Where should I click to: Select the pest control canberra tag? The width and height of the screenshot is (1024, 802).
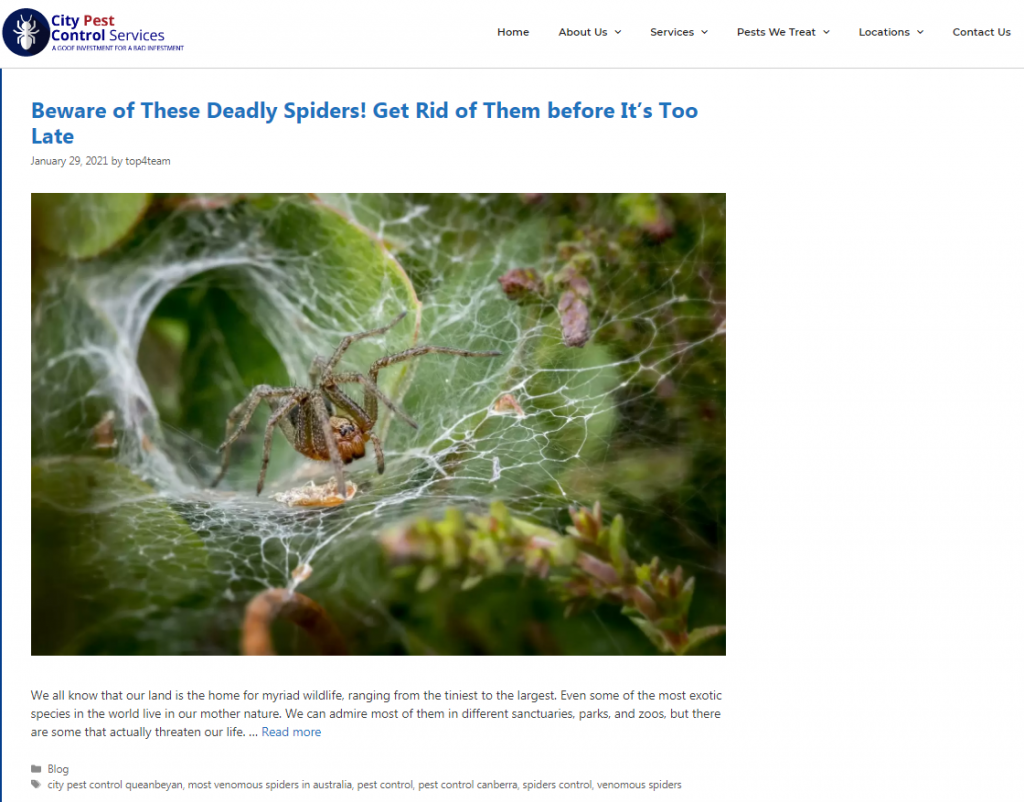coord(468,784)
